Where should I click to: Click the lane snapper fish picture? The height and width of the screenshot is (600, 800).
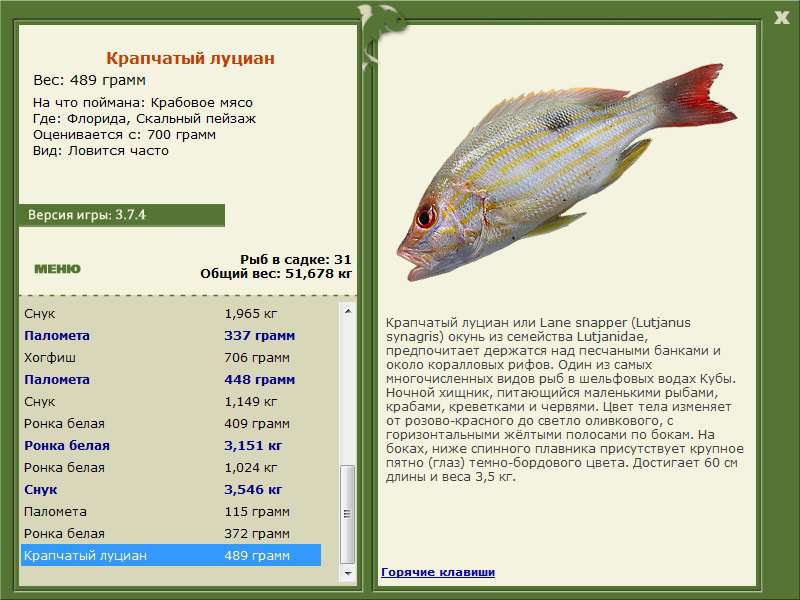point(565,170)
